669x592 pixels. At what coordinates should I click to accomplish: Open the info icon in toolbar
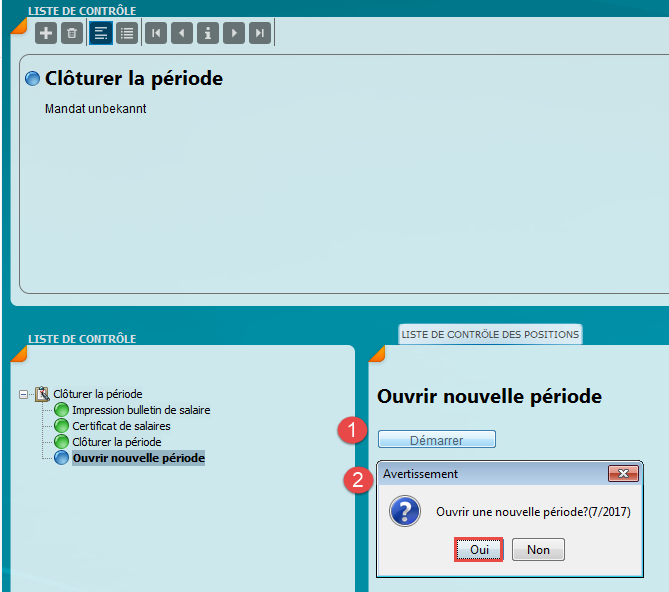pyautogui.click(x=208, y=33)
